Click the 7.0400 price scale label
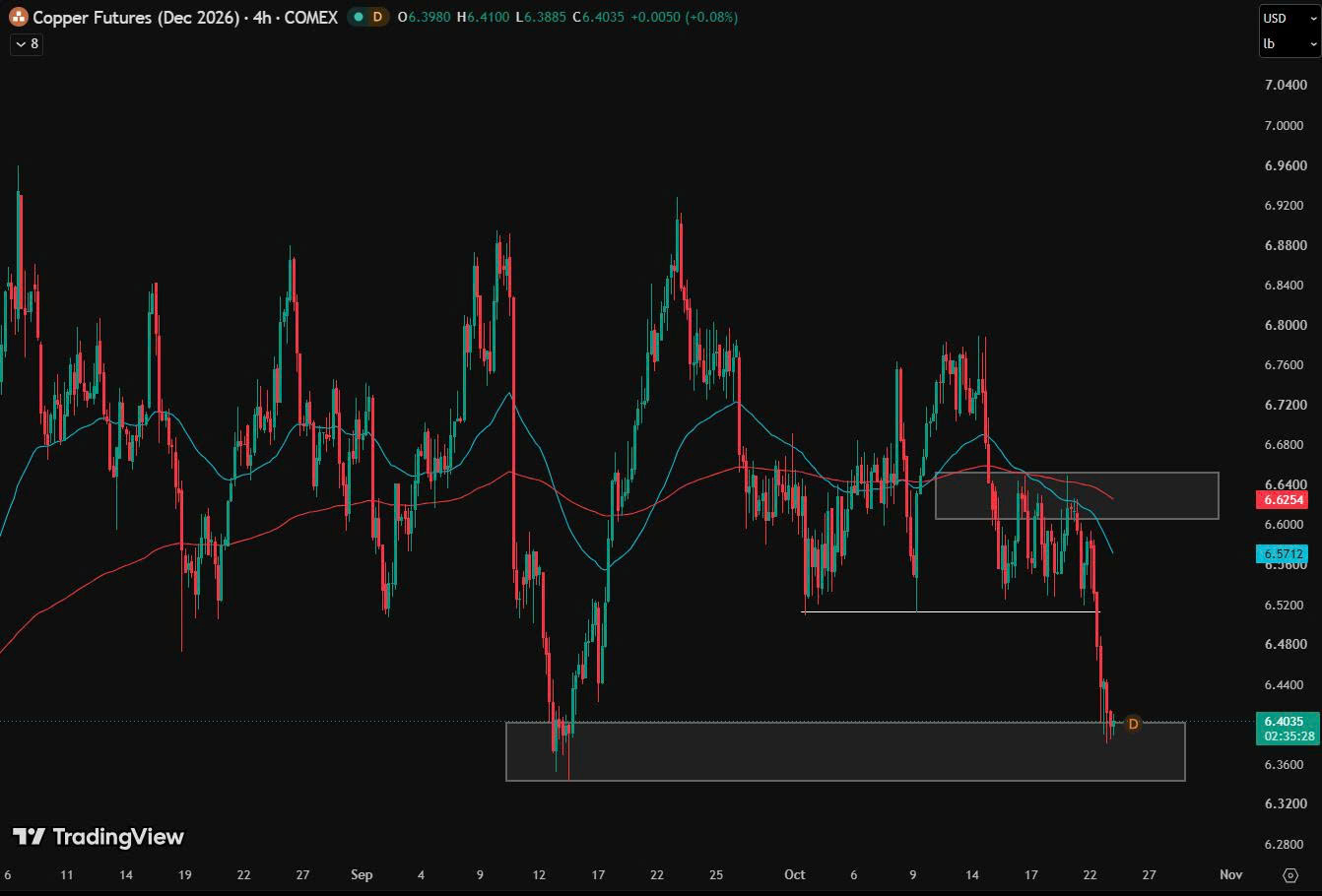Screen dimensions: 1322x896 click(x=1286, y=85)
